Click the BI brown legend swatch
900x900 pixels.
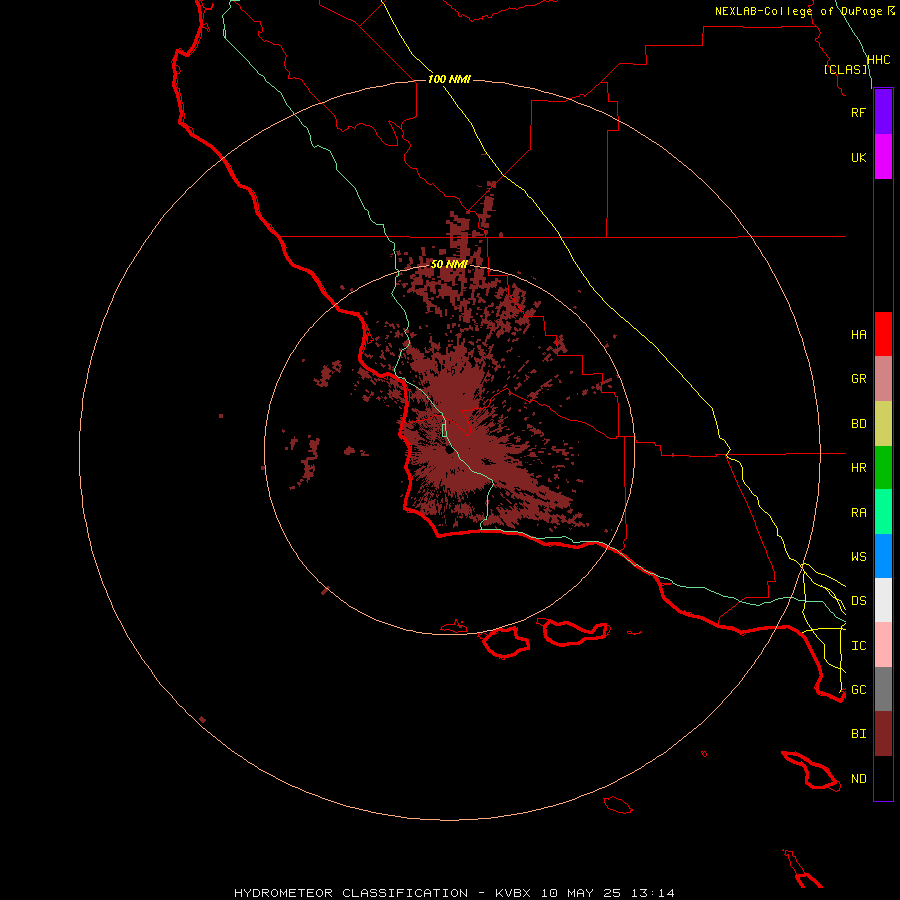point(883,734)
